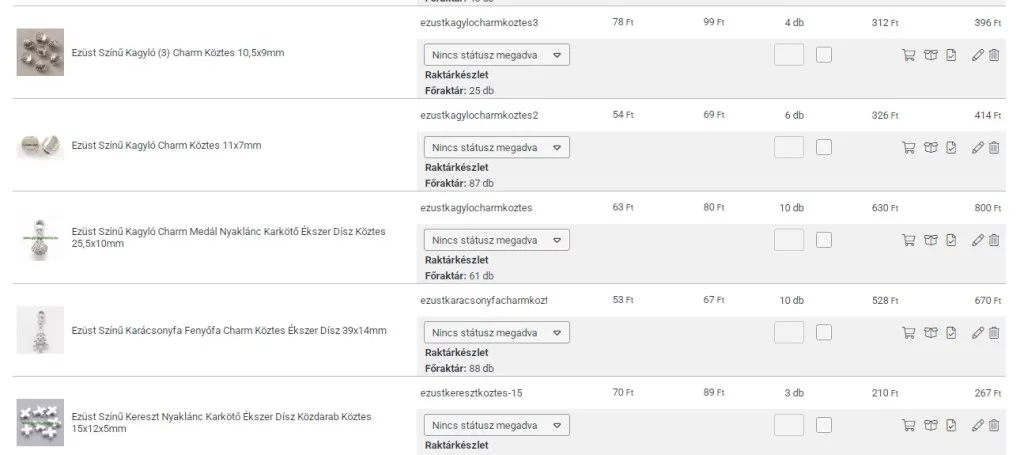This screenshot has width=1024, height=455.
Task: Click the cart icon for Kagyló (3) Charm row
Action: pos(909,55)
